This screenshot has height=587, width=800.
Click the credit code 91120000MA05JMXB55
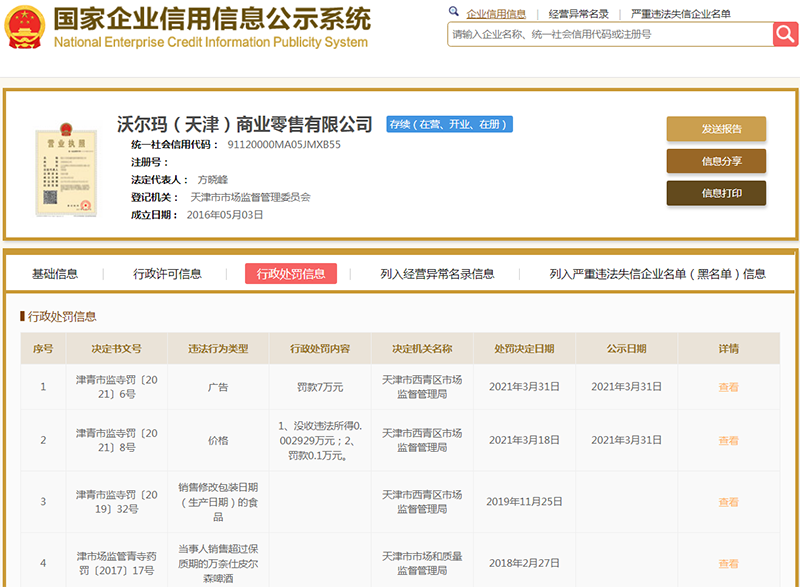[284, 144]
